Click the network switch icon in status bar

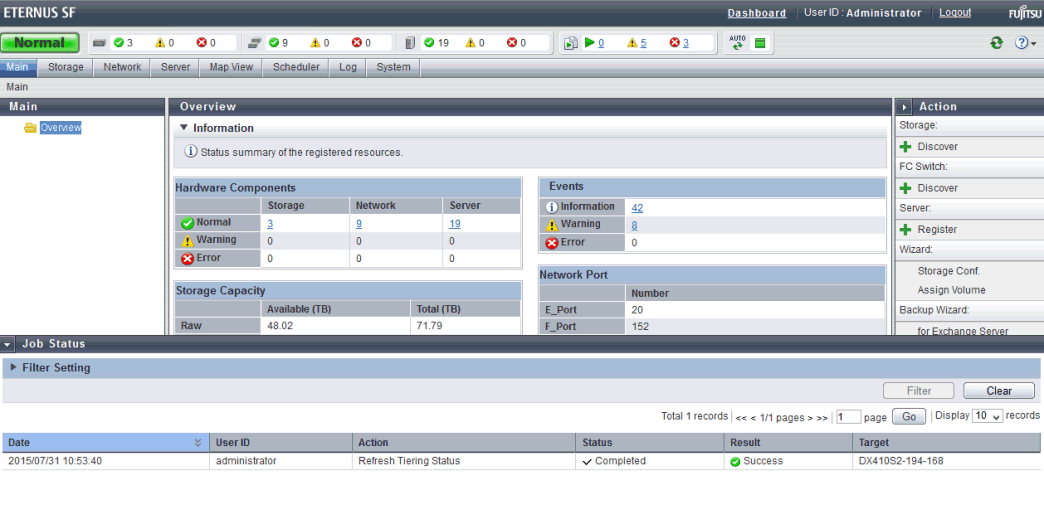(x=254, y=43)
